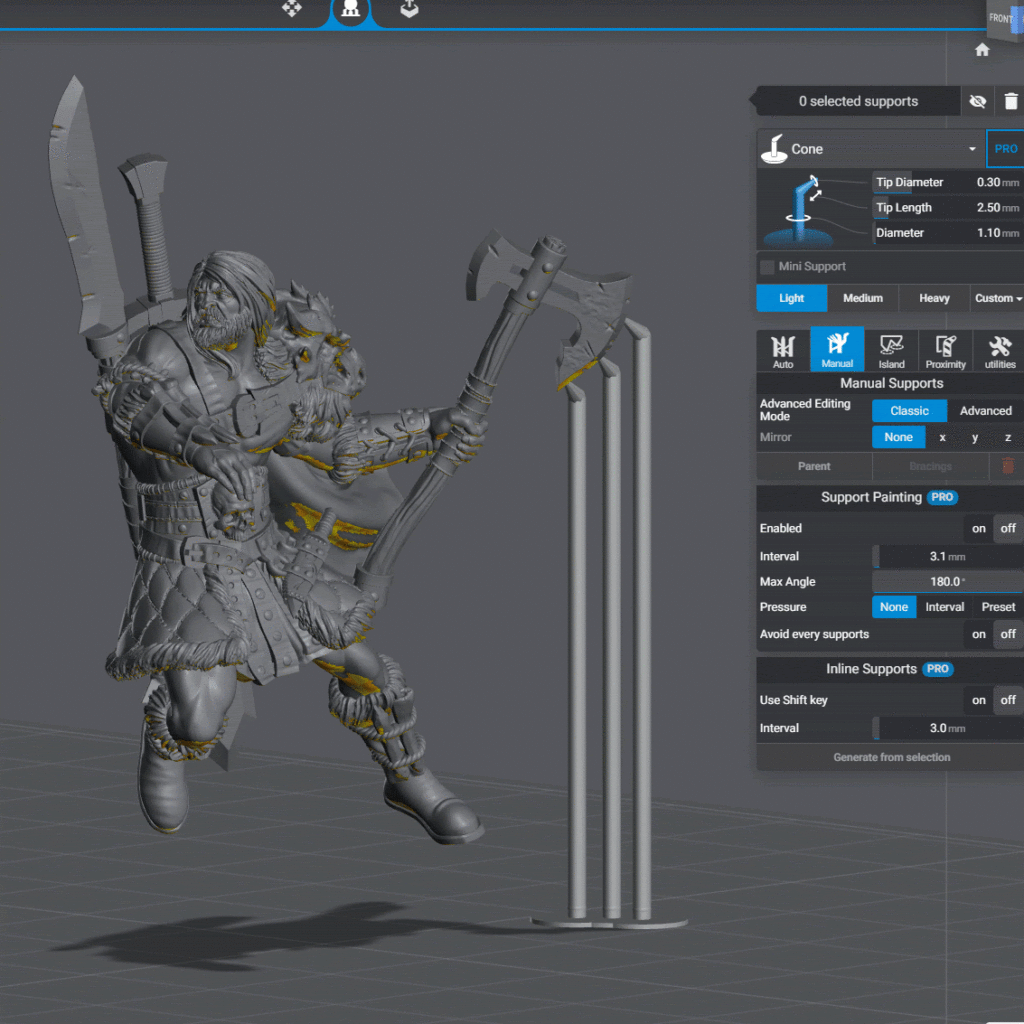Expand the Custom preset dropdown
Viewport: 1024px width, 1024px height.
(x=998, y=298)
